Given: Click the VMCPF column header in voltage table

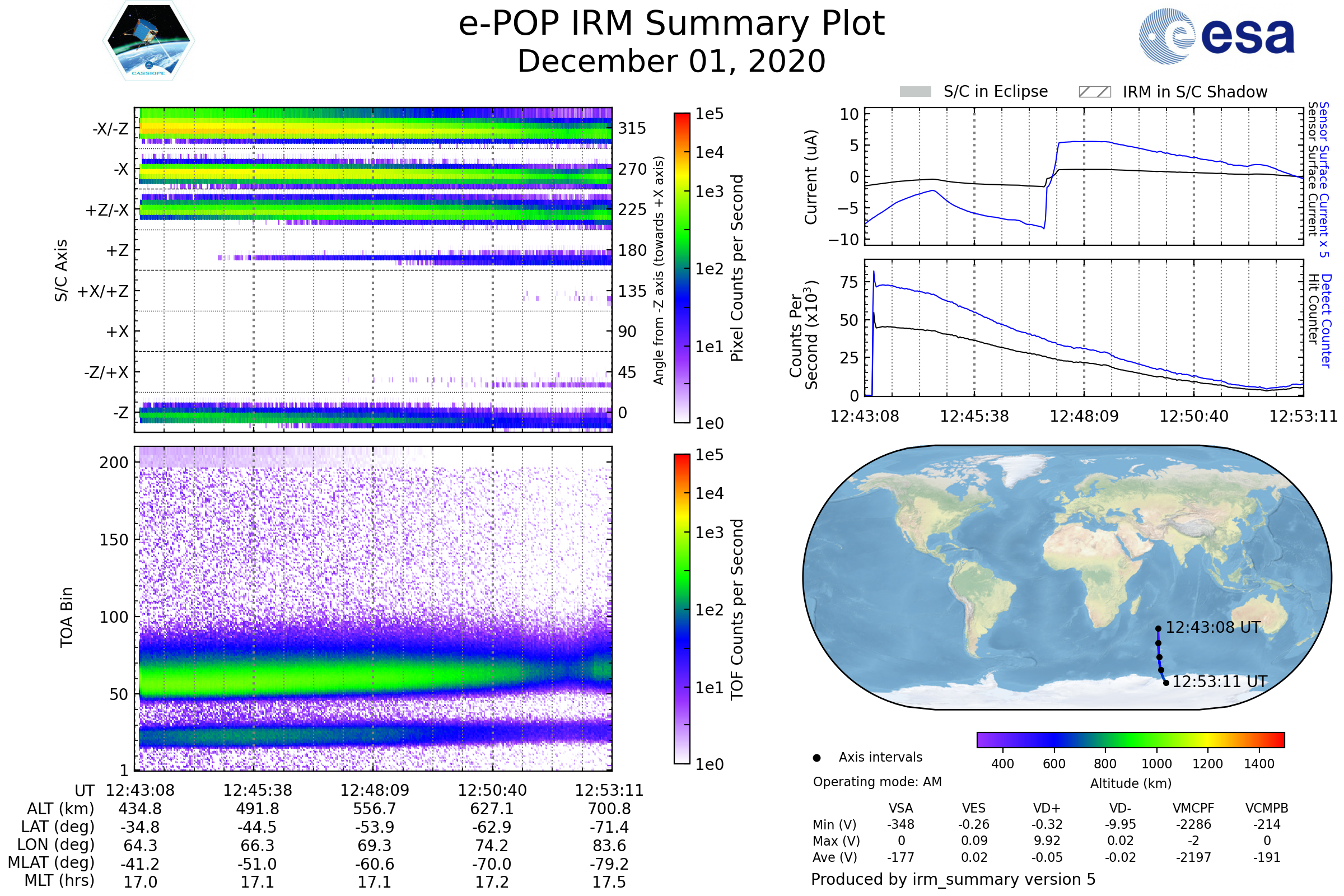Looking at the screenshot, I should coord(1193,808).
